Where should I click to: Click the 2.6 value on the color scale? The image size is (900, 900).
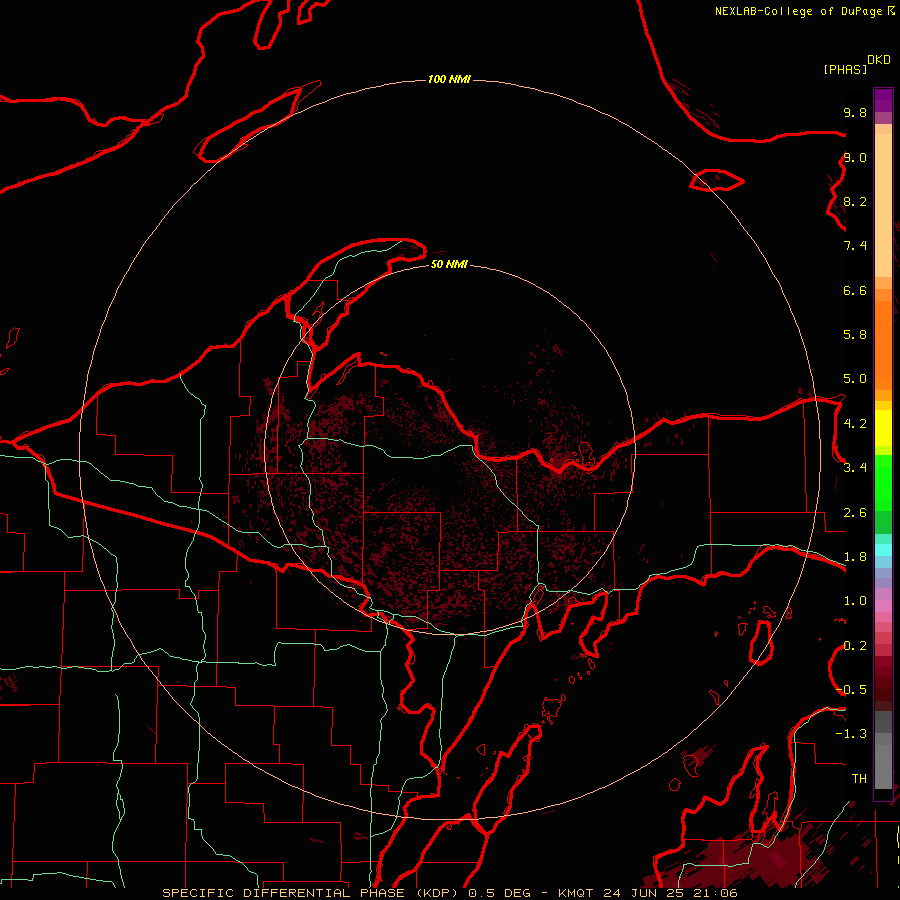[855, 513]
